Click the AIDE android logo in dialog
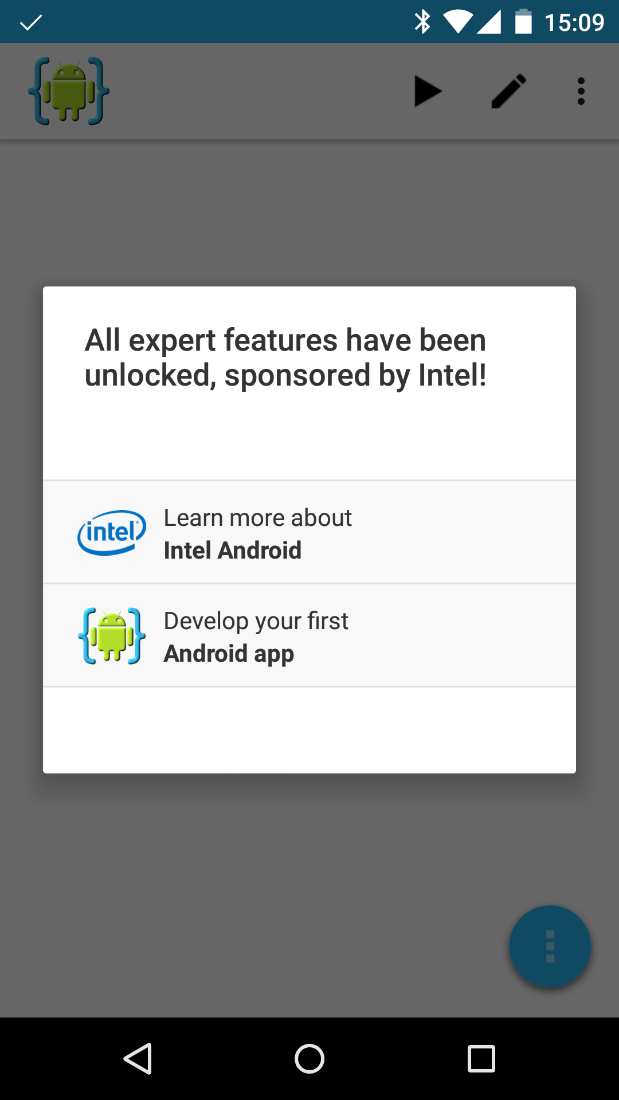The image size is (619, 1100). tap(112, 636)
